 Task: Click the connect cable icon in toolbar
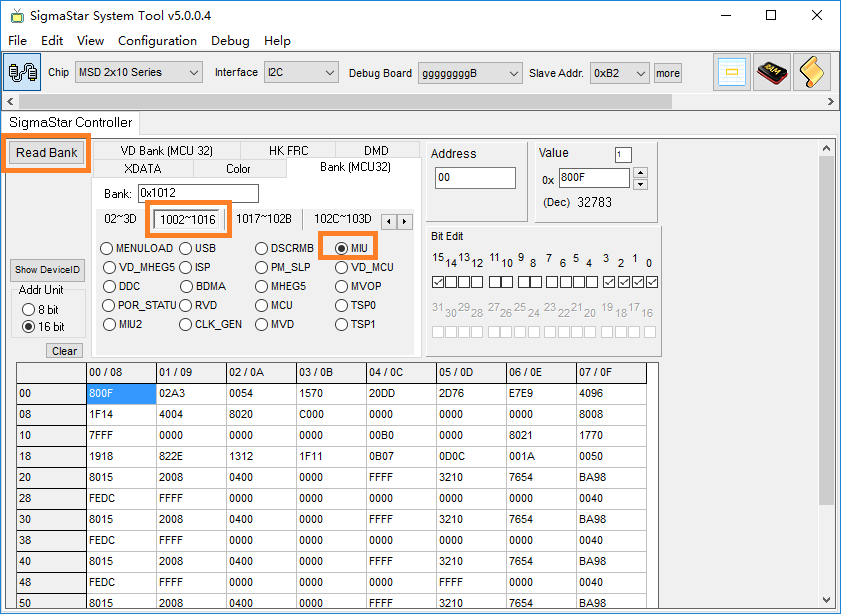[x=22, y=73]
